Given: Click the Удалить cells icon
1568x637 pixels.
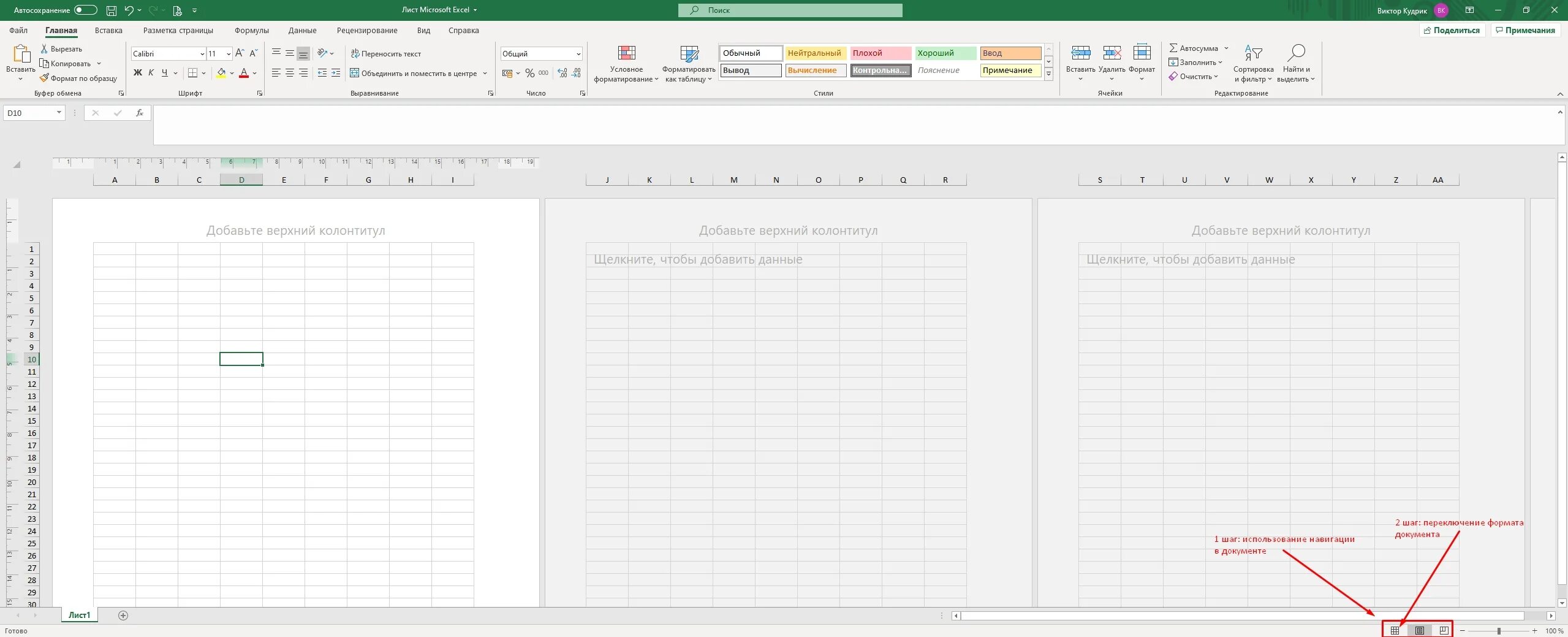Looking at the screenshot, I should (x=1112, y=53).
